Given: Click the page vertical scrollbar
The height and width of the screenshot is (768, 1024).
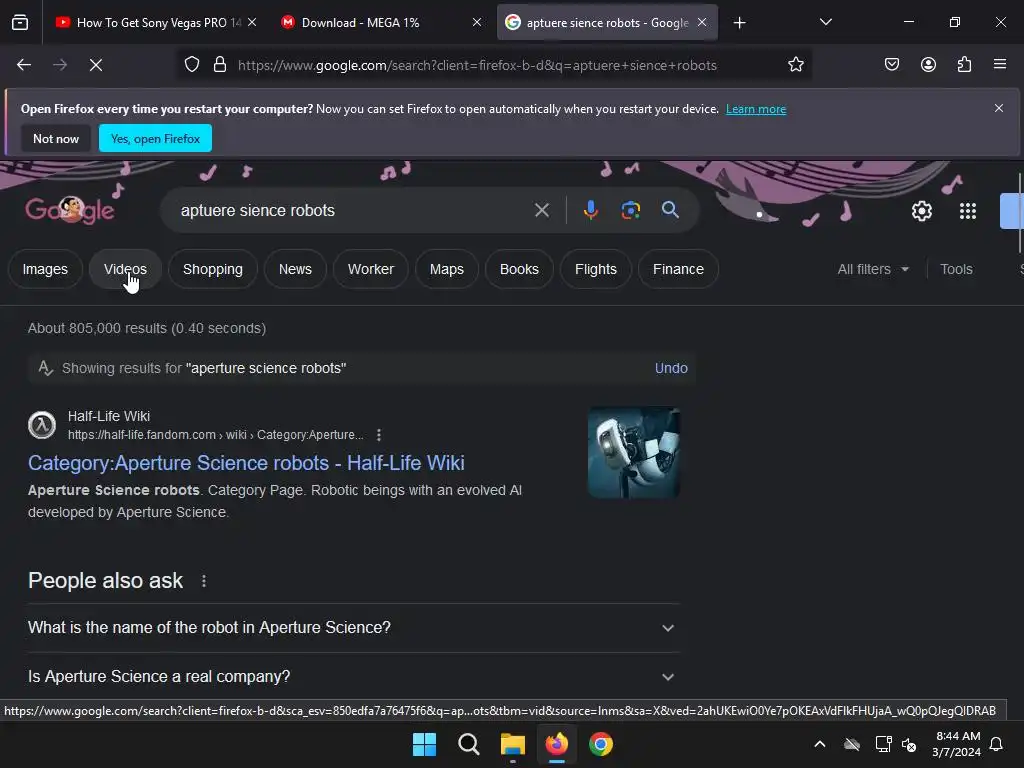Looking at the screenshot, I should [x=1019, y=212].
